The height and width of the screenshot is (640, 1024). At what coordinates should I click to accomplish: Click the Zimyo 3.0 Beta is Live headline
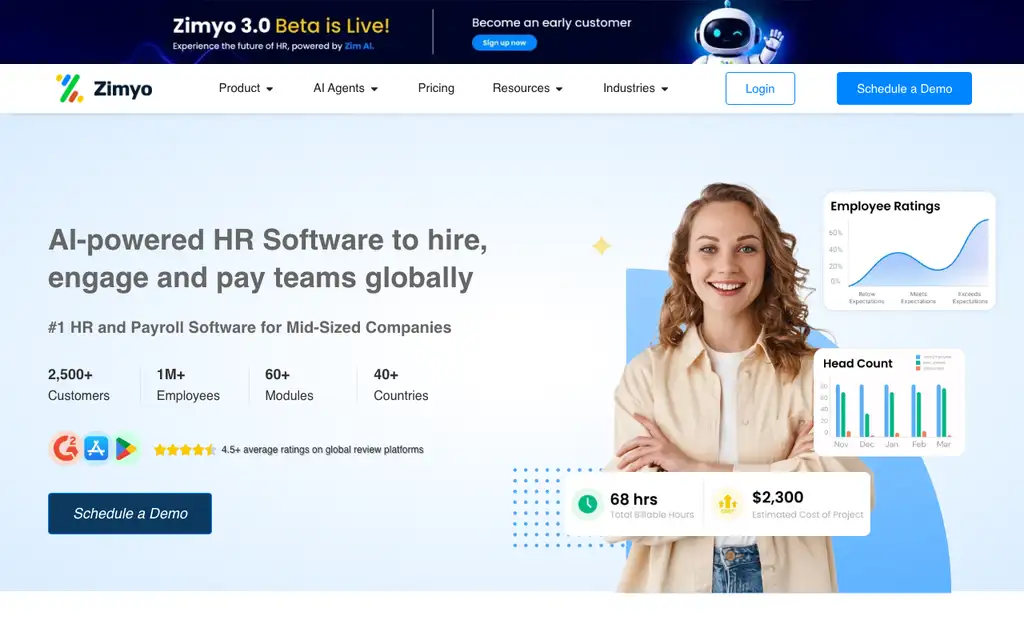pyautogui.click(x=281, y=25)
